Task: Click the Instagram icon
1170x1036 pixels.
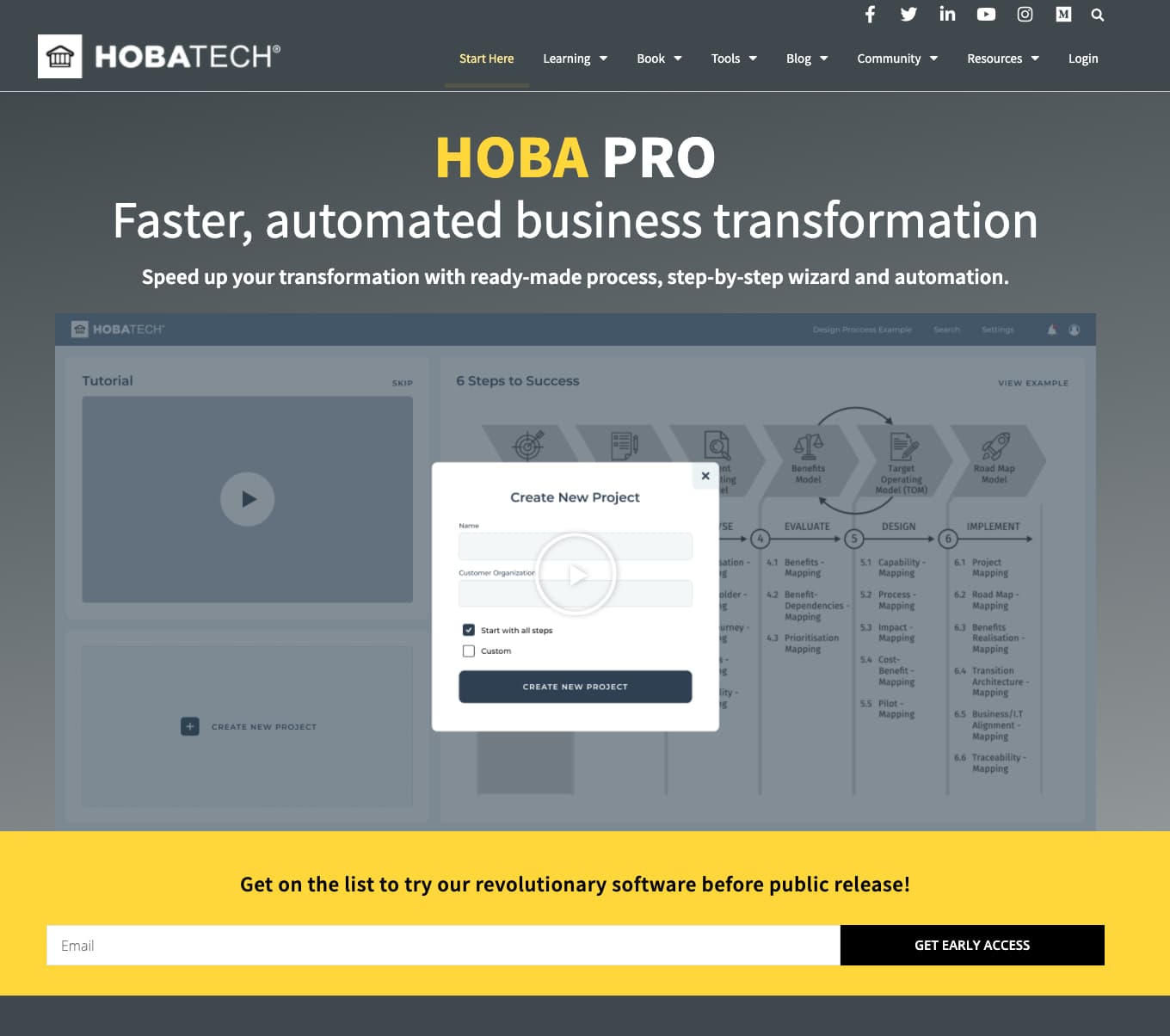Action: point(1025,15)
